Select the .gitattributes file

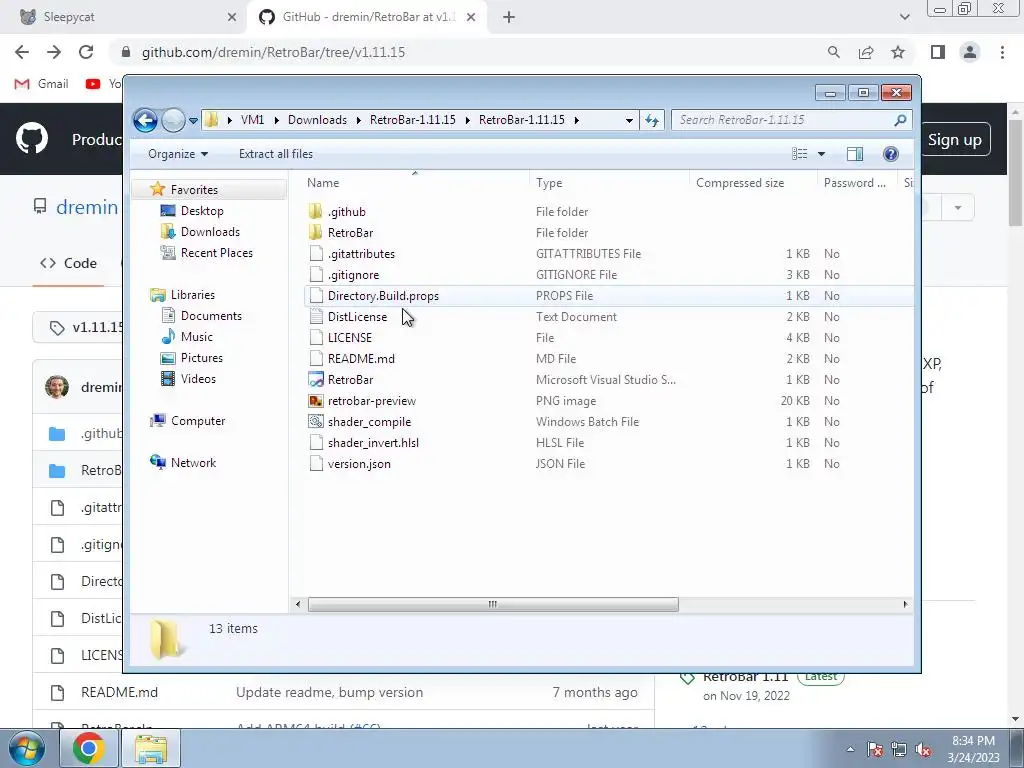coord(361,254)
